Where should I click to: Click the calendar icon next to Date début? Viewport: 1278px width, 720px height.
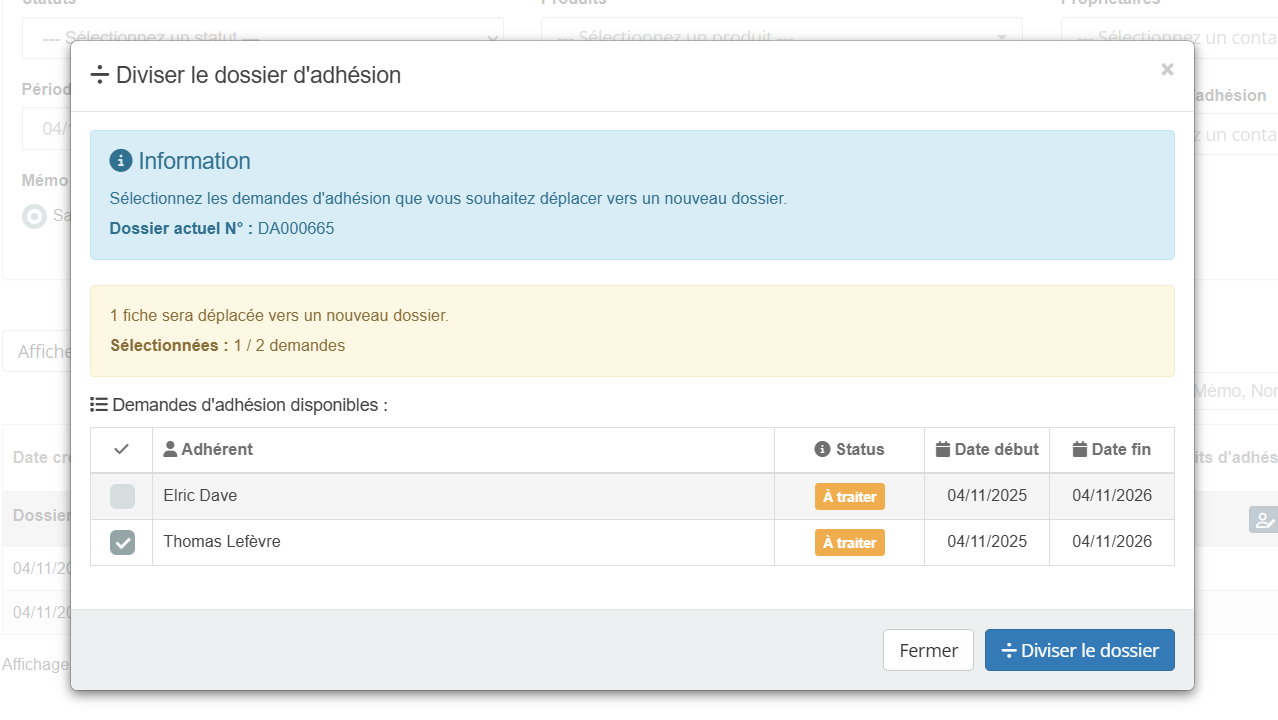[x=942, y=450]
